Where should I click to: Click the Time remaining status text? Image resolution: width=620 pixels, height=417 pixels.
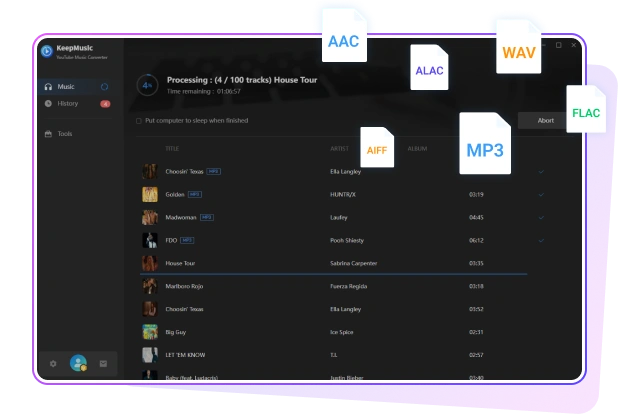[x=204, y=91]
